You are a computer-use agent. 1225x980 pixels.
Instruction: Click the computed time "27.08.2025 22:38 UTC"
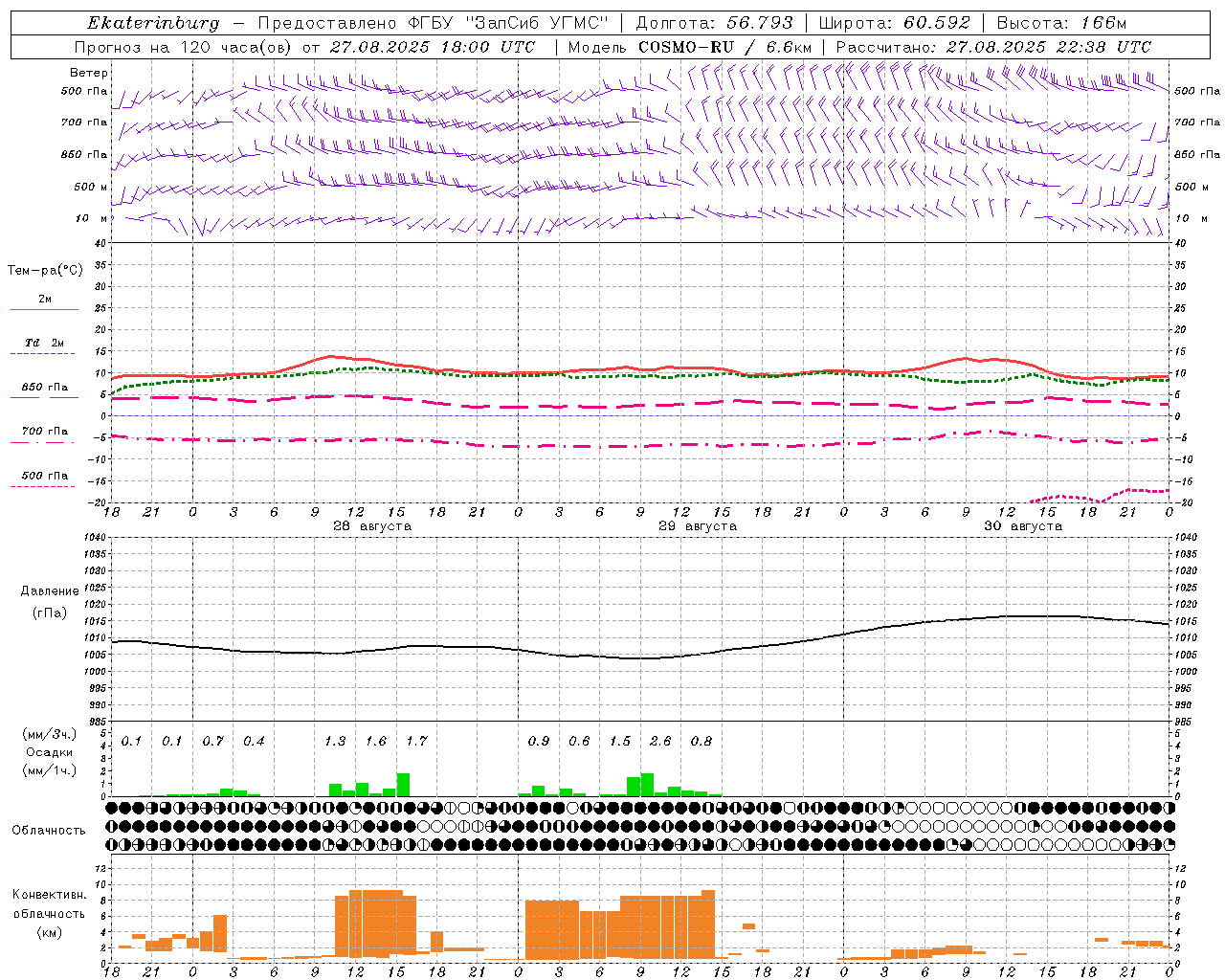(1048, 47)
